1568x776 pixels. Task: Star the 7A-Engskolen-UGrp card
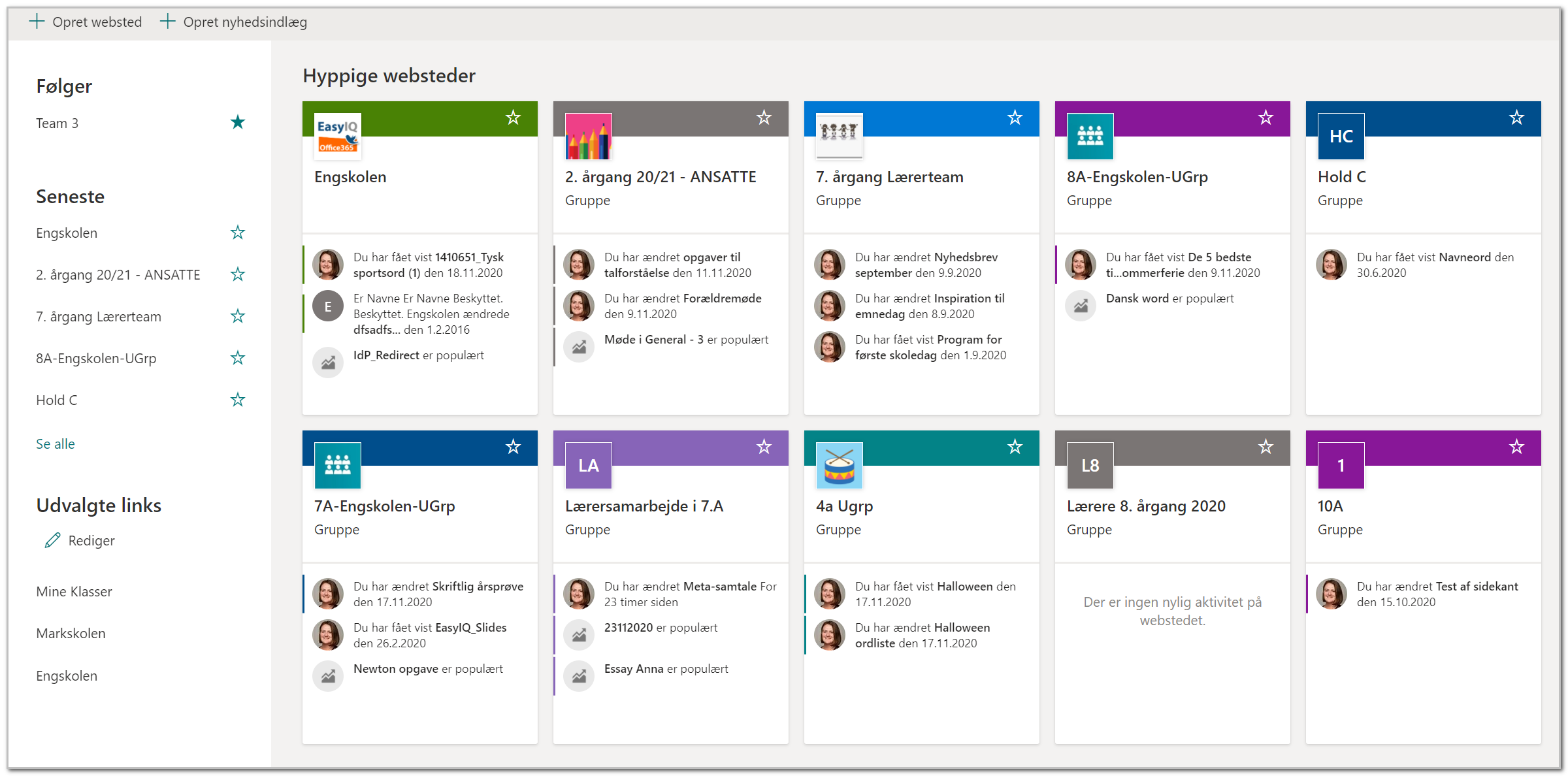(x=514, y=447)
